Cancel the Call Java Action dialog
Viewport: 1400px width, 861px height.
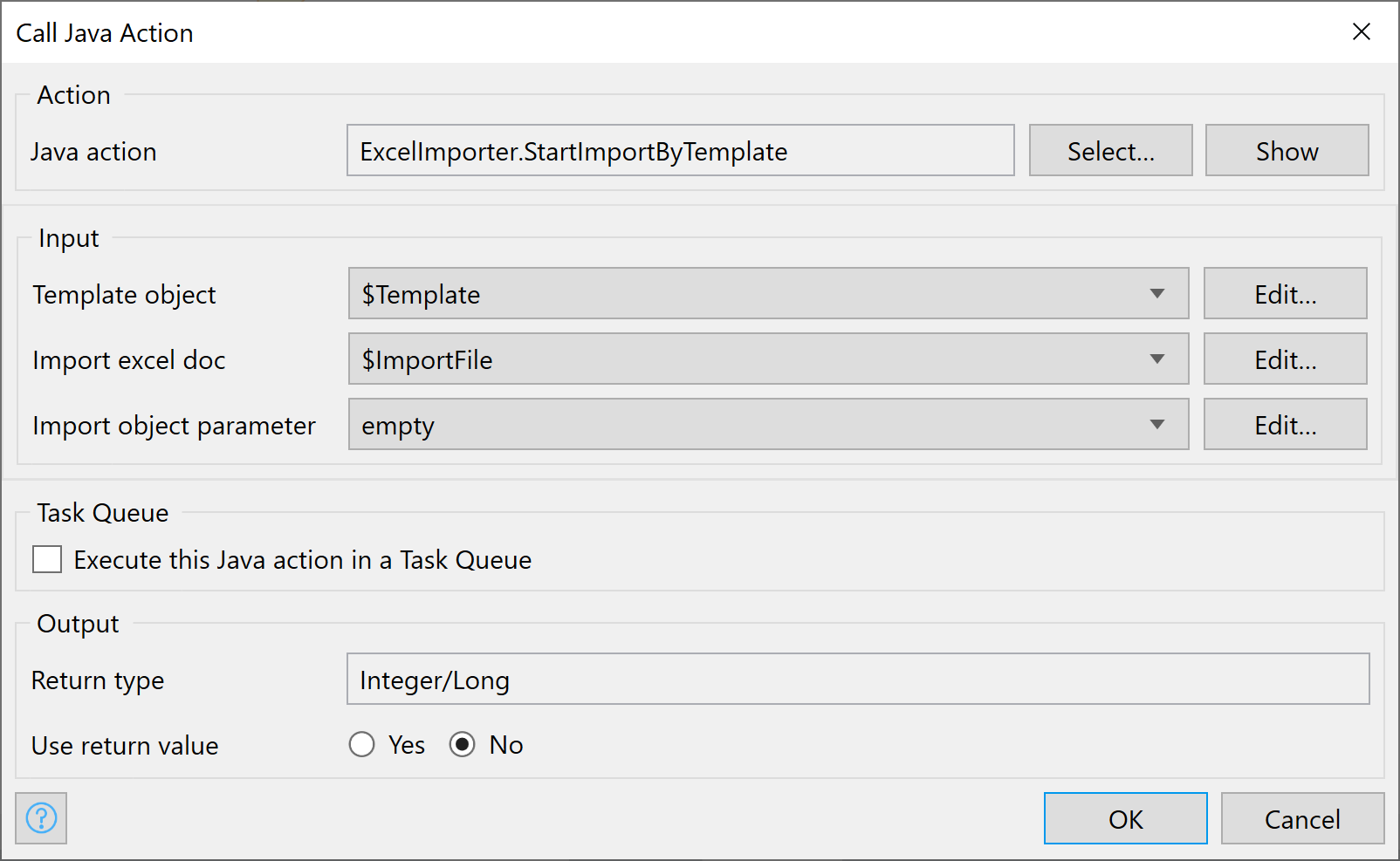click(x=1302, y=818)
